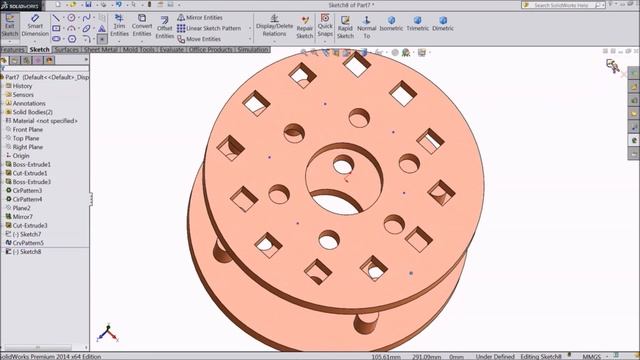The height and width of the screenshot is (360, 640).
Task: Click the New document icon
Action: click(x=58, y=4)
